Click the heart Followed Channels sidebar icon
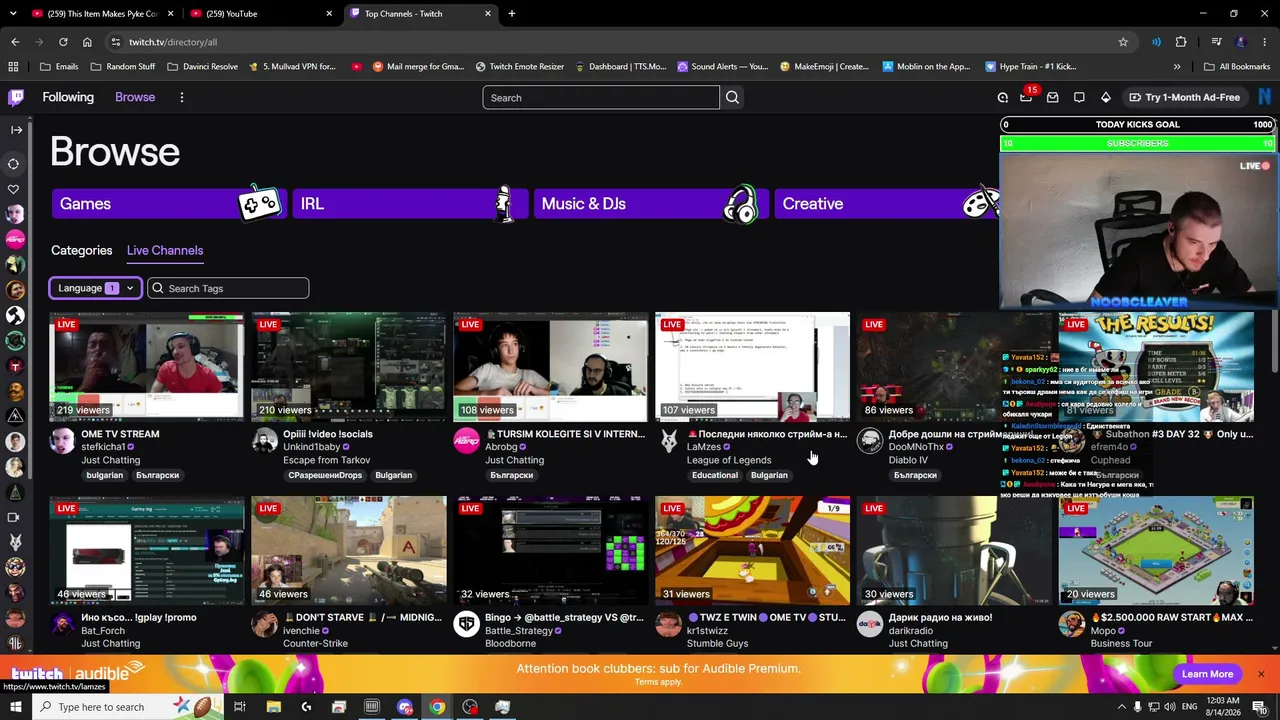 (14, 189)
